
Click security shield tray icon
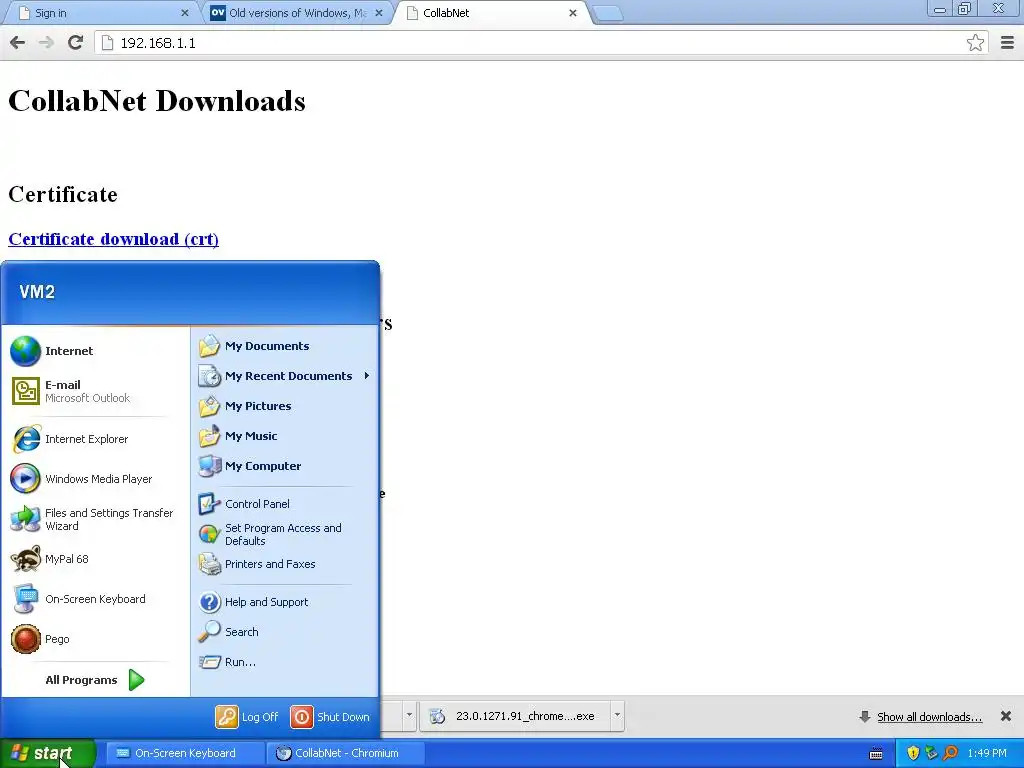[913, 754]
